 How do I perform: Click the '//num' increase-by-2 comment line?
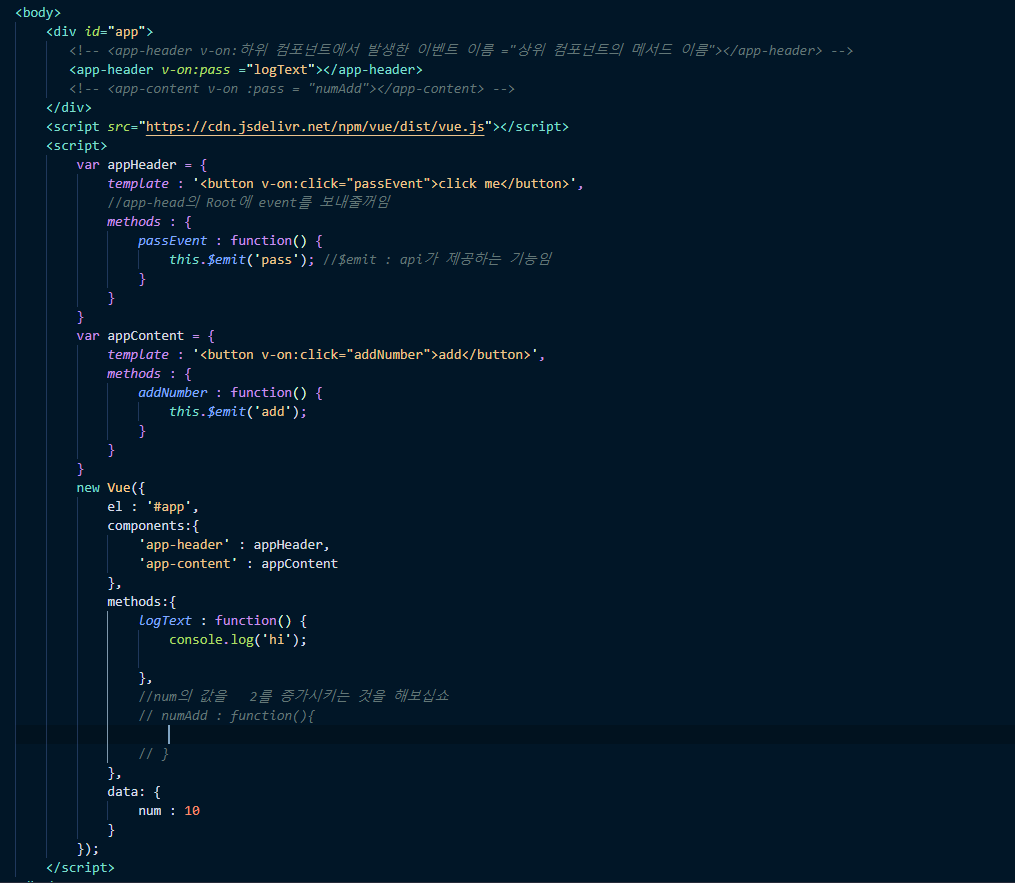(293, 697)
